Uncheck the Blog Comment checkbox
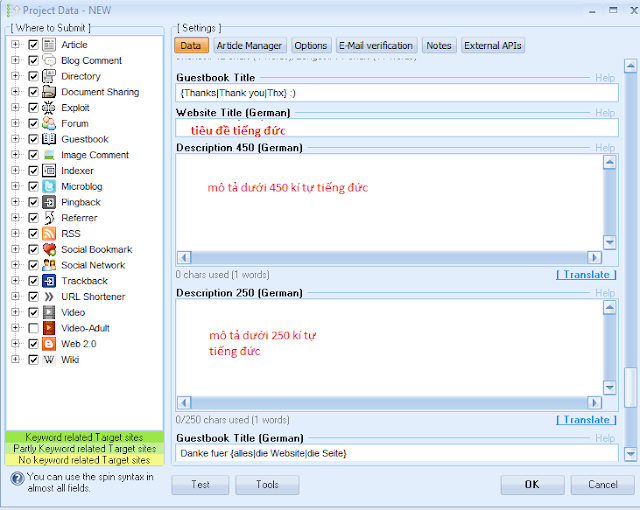Viewport: 640px width, 510px height. (33, 60)
